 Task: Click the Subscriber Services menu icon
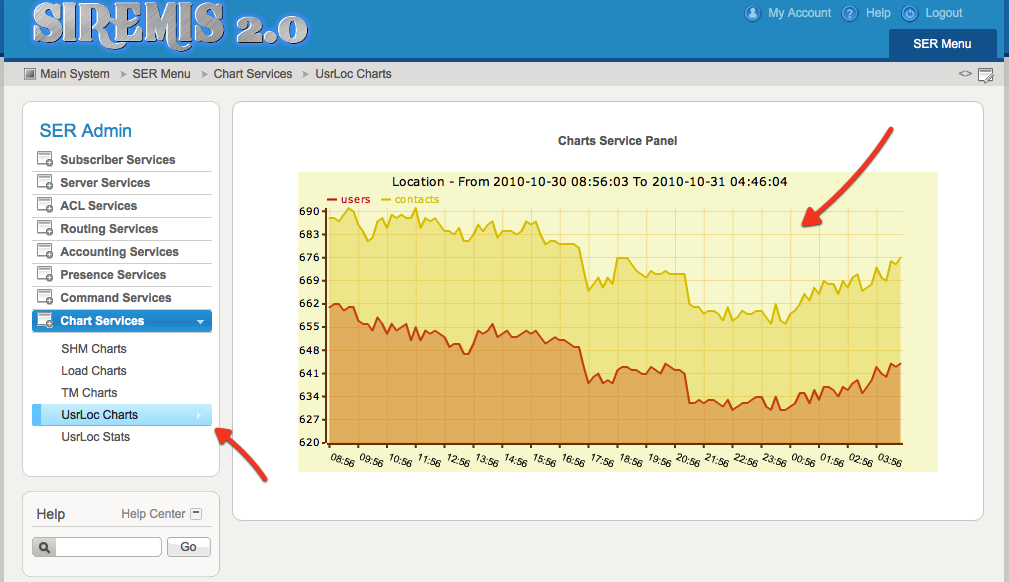[x=45, y=160]
